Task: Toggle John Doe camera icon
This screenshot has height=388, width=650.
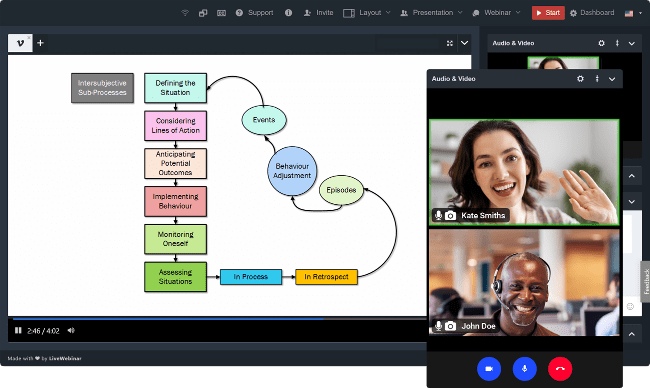Action: click(x=450, y=326)
